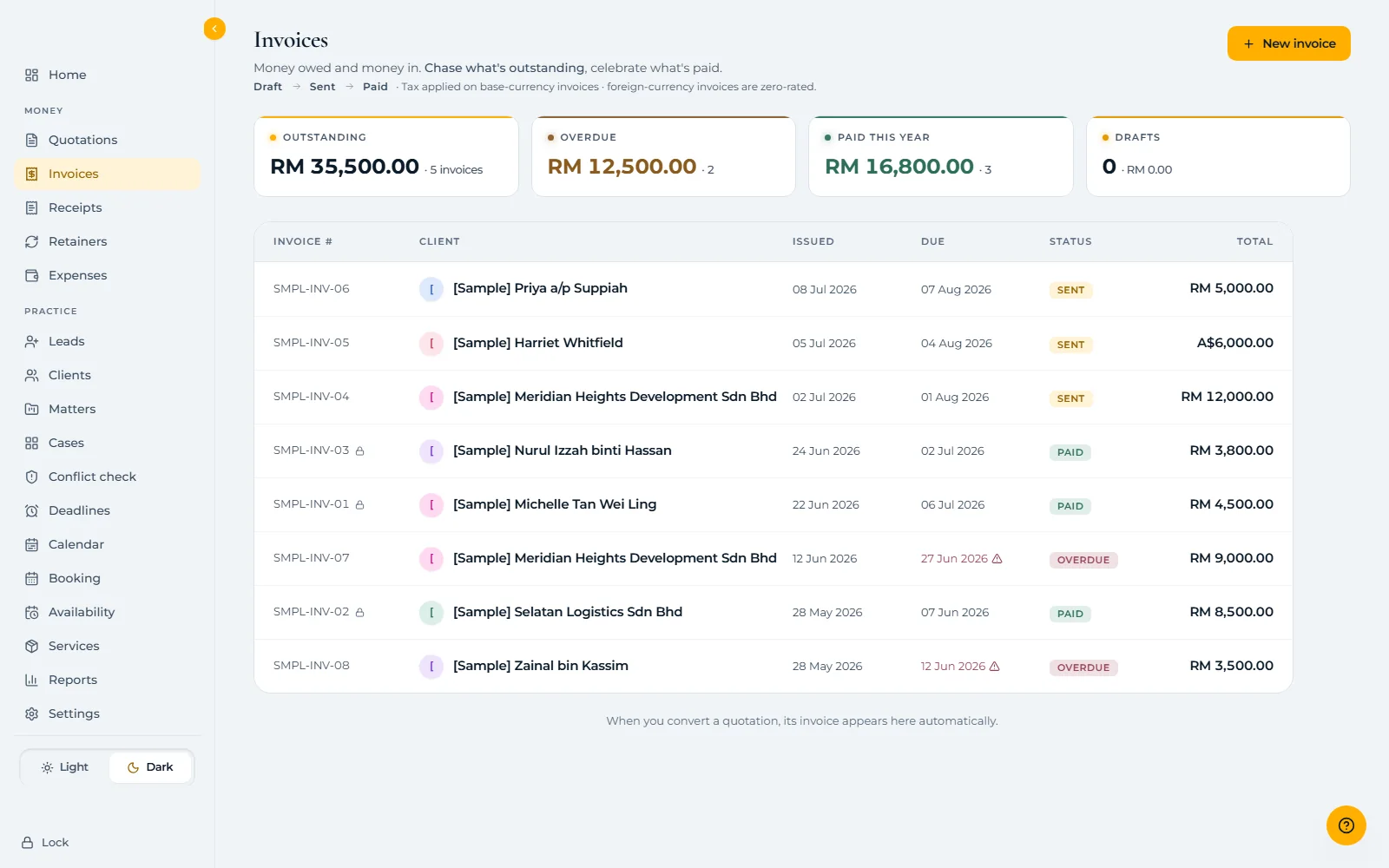The width and height of the screenshot is (1389, 868).
Task: Click the Invoice # column header
Action: click(x=303, y=241)
